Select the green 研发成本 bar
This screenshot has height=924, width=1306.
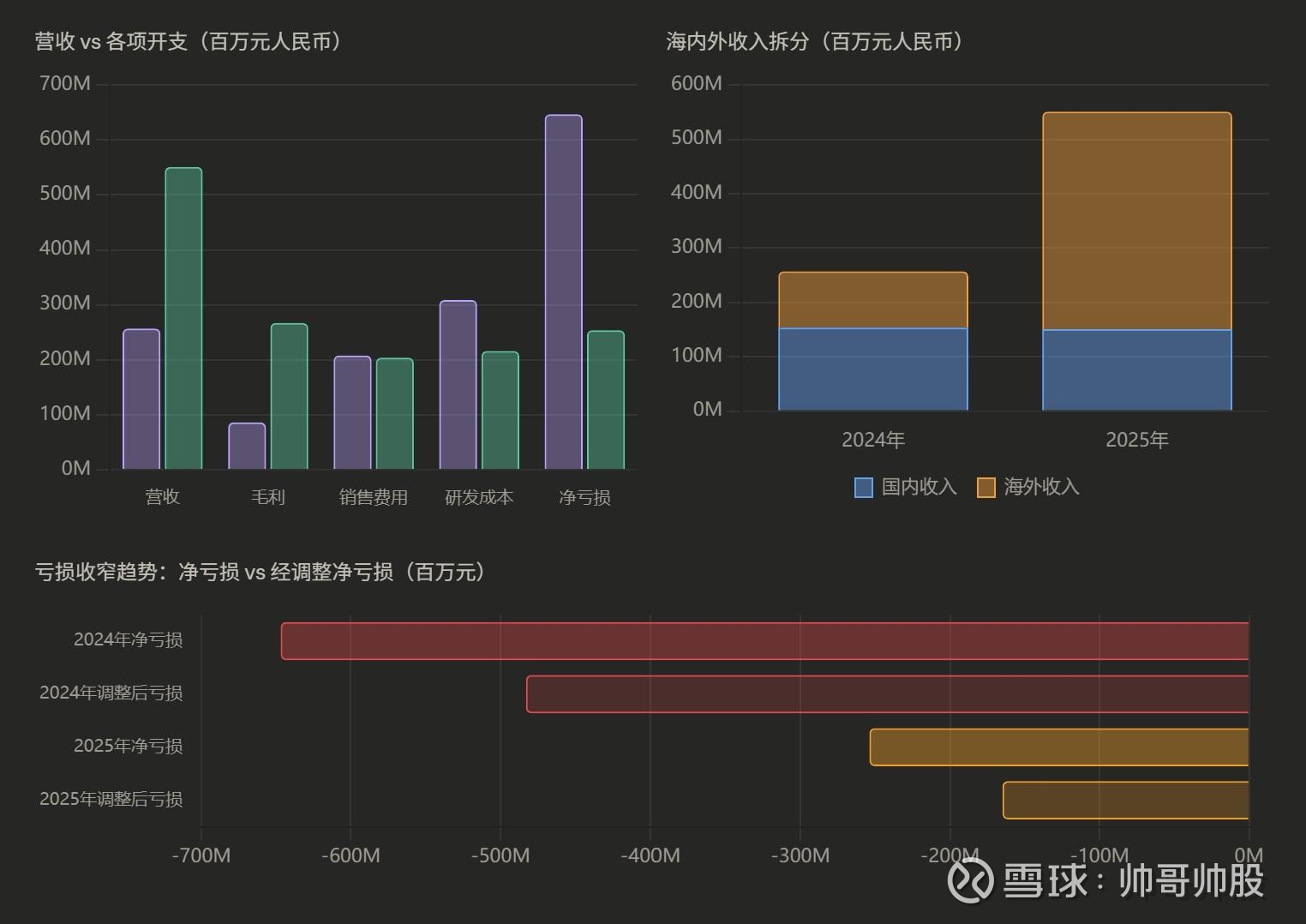point(500,411)
